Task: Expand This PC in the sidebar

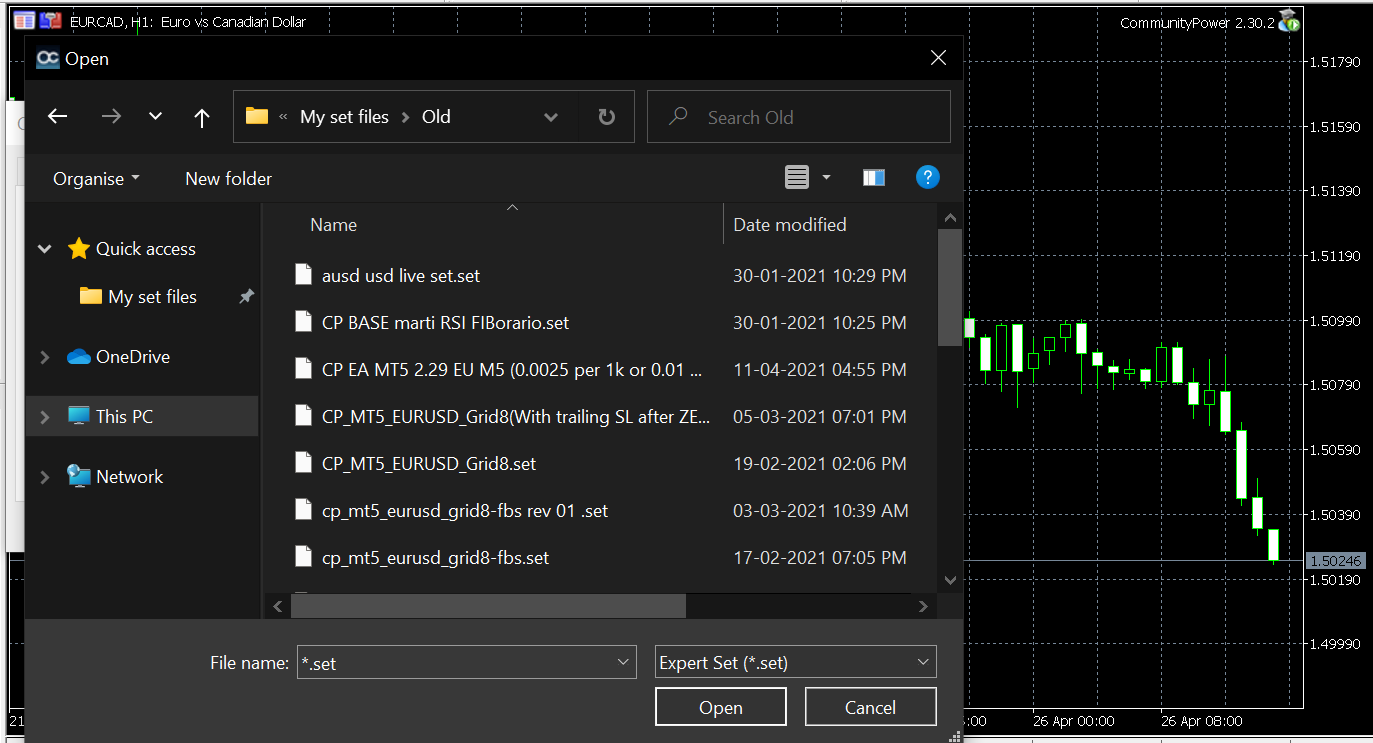Action: [x=43, y=417]
